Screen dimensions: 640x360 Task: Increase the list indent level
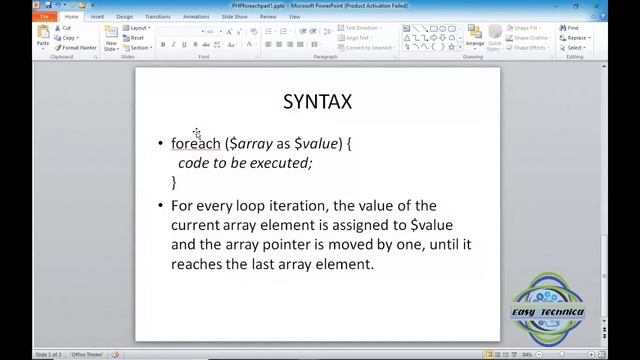pos(313,31)
